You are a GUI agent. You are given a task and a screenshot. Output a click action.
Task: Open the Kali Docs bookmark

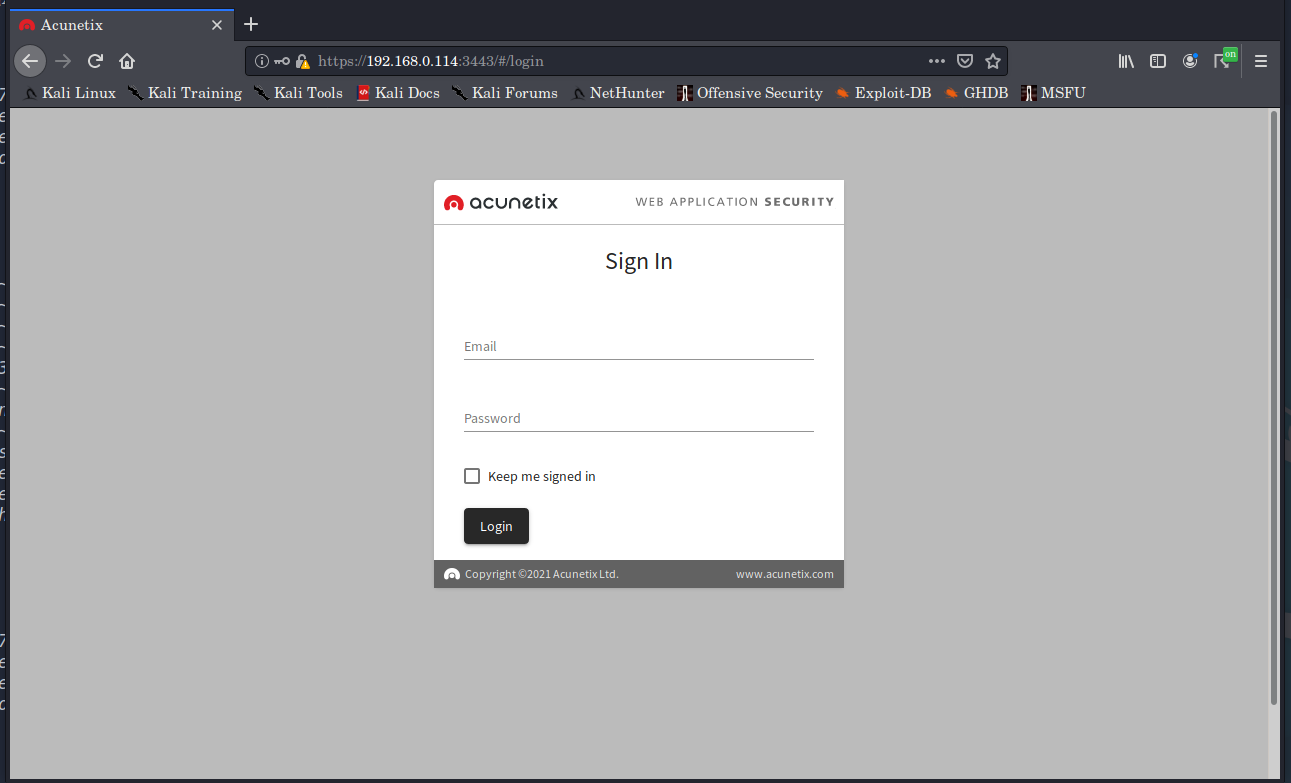pyautogui.click(x=398, y=93)
